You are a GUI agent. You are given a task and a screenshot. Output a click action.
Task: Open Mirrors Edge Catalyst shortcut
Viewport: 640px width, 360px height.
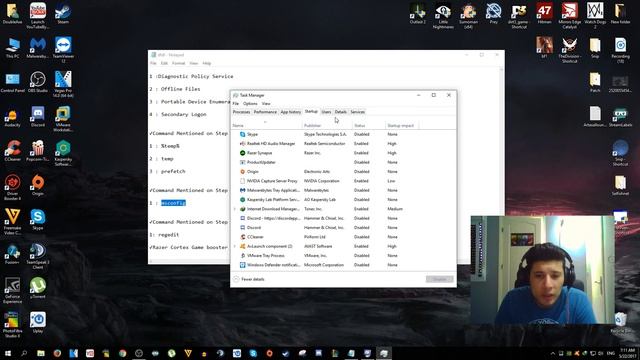tap(570, 16)
